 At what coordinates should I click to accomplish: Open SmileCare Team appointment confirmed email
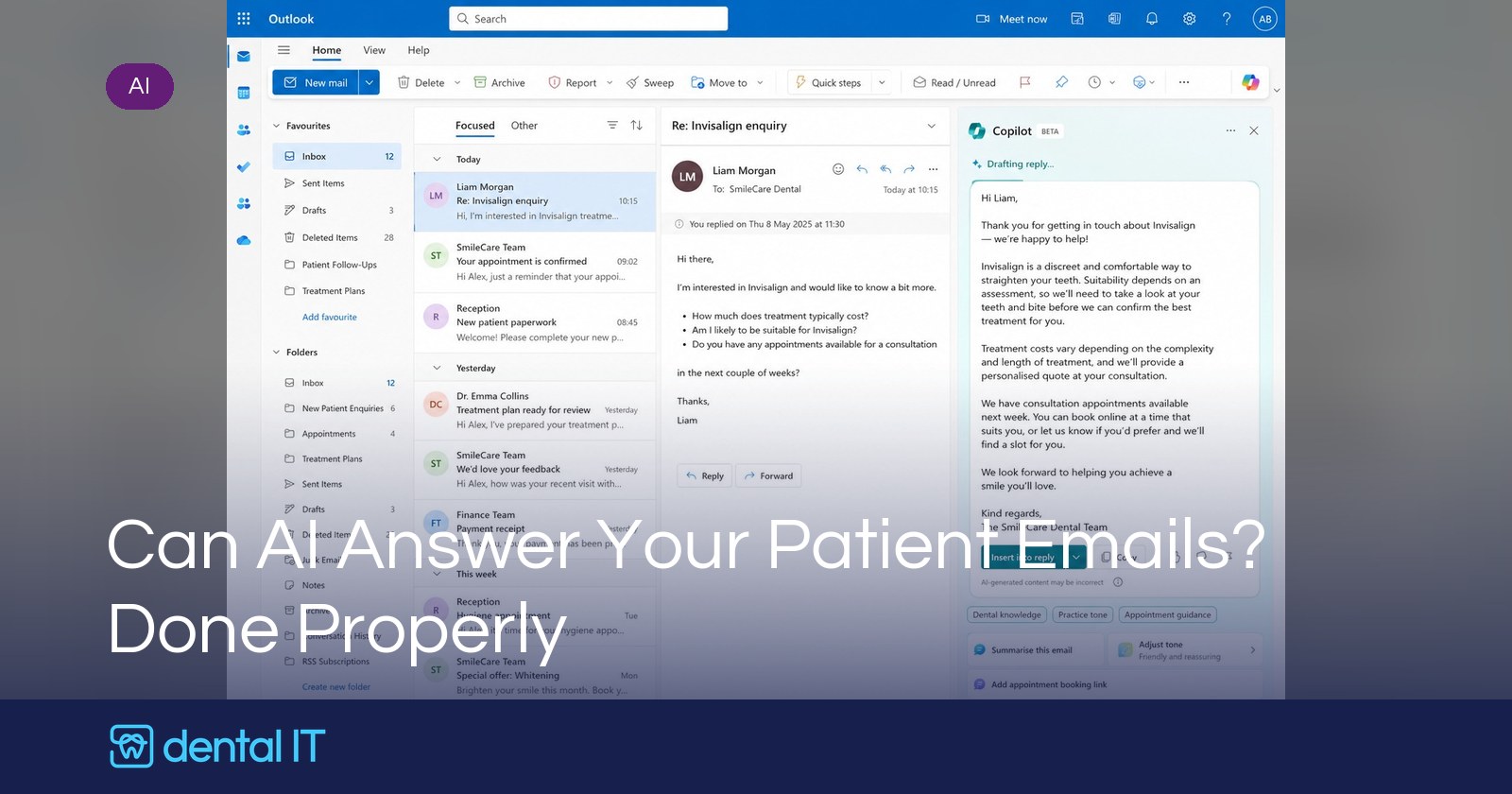click(536, 262)
